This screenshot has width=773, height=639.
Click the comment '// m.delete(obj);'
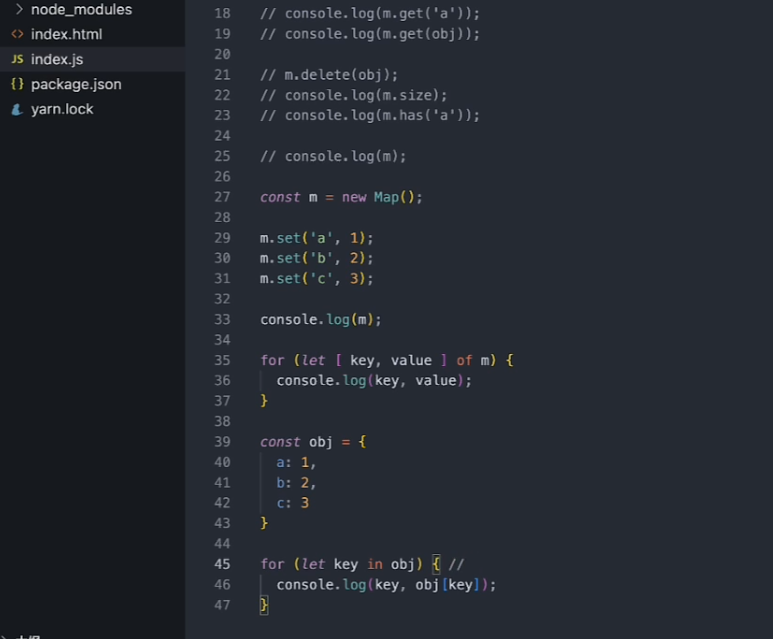pyautogui.click(x=329, y=75)
